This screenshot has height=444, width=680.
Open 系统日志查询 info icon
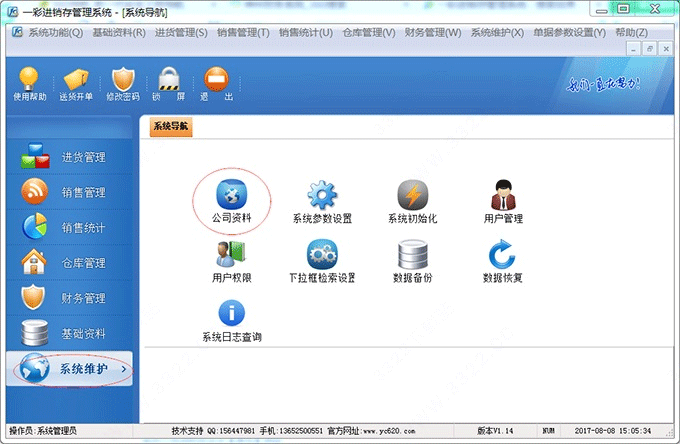coord(232,313)
